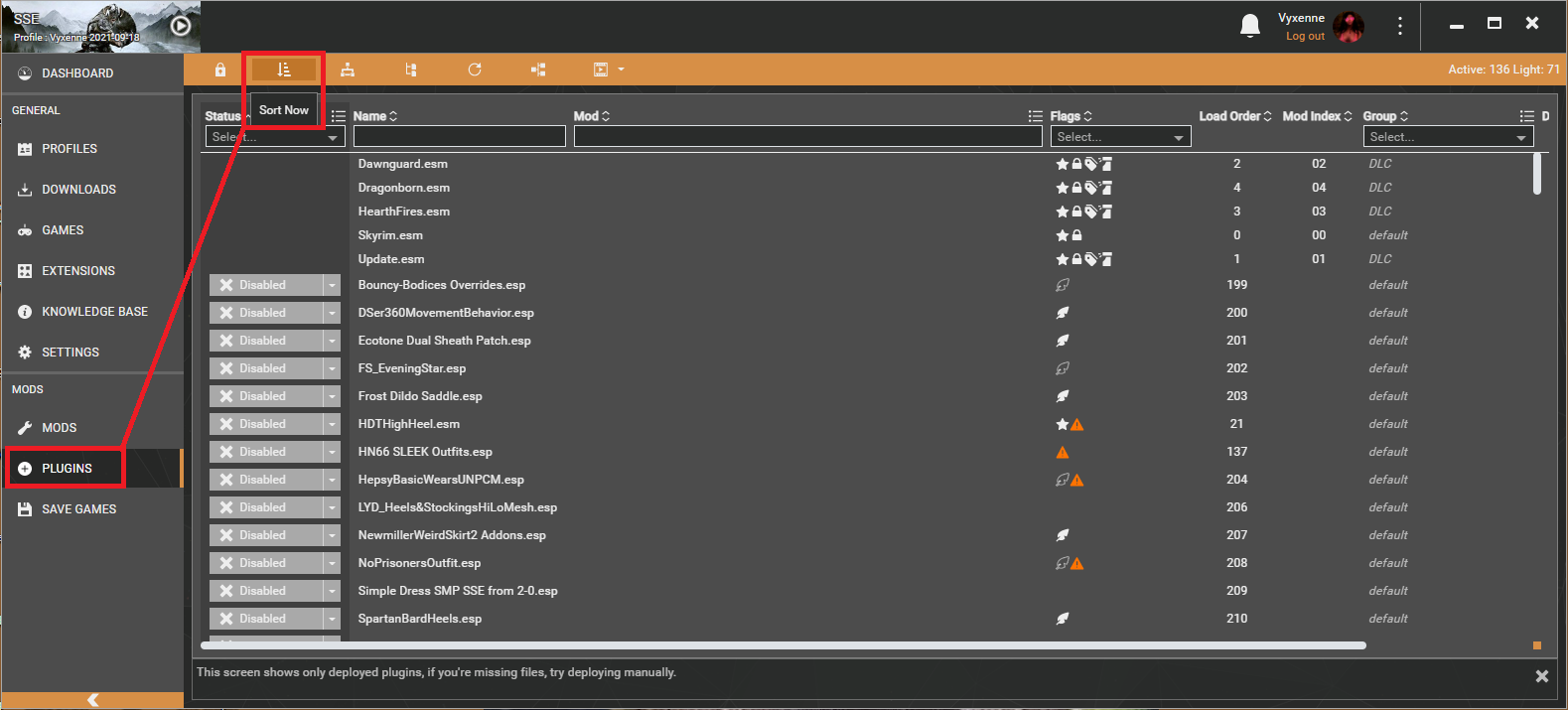Image resolution: width=1568 pixels, height=710 pixels.
Task: Expand status arrow for Frost Dildo Saddle.esp
Action: tap(333, 396)
